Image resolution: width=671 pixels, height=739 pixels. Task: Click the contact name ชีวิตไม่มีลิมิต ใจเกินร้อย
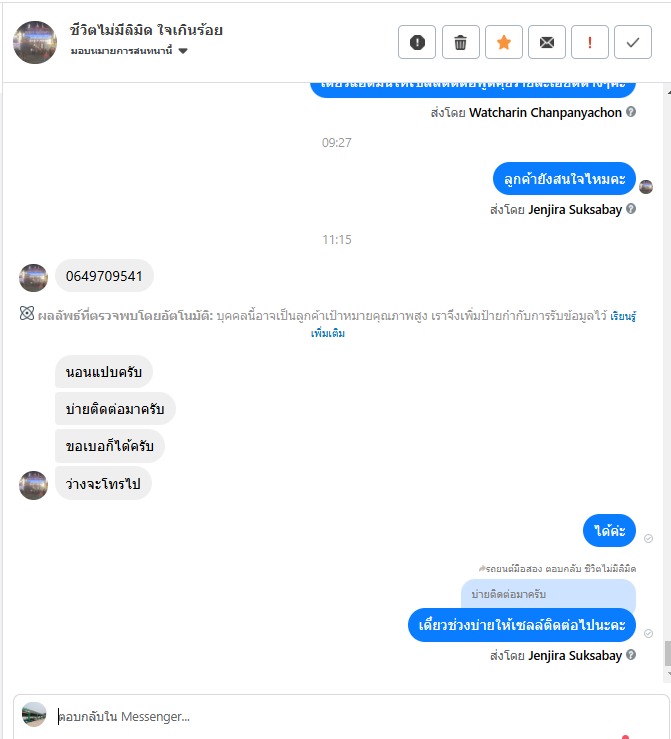[146, 30]
